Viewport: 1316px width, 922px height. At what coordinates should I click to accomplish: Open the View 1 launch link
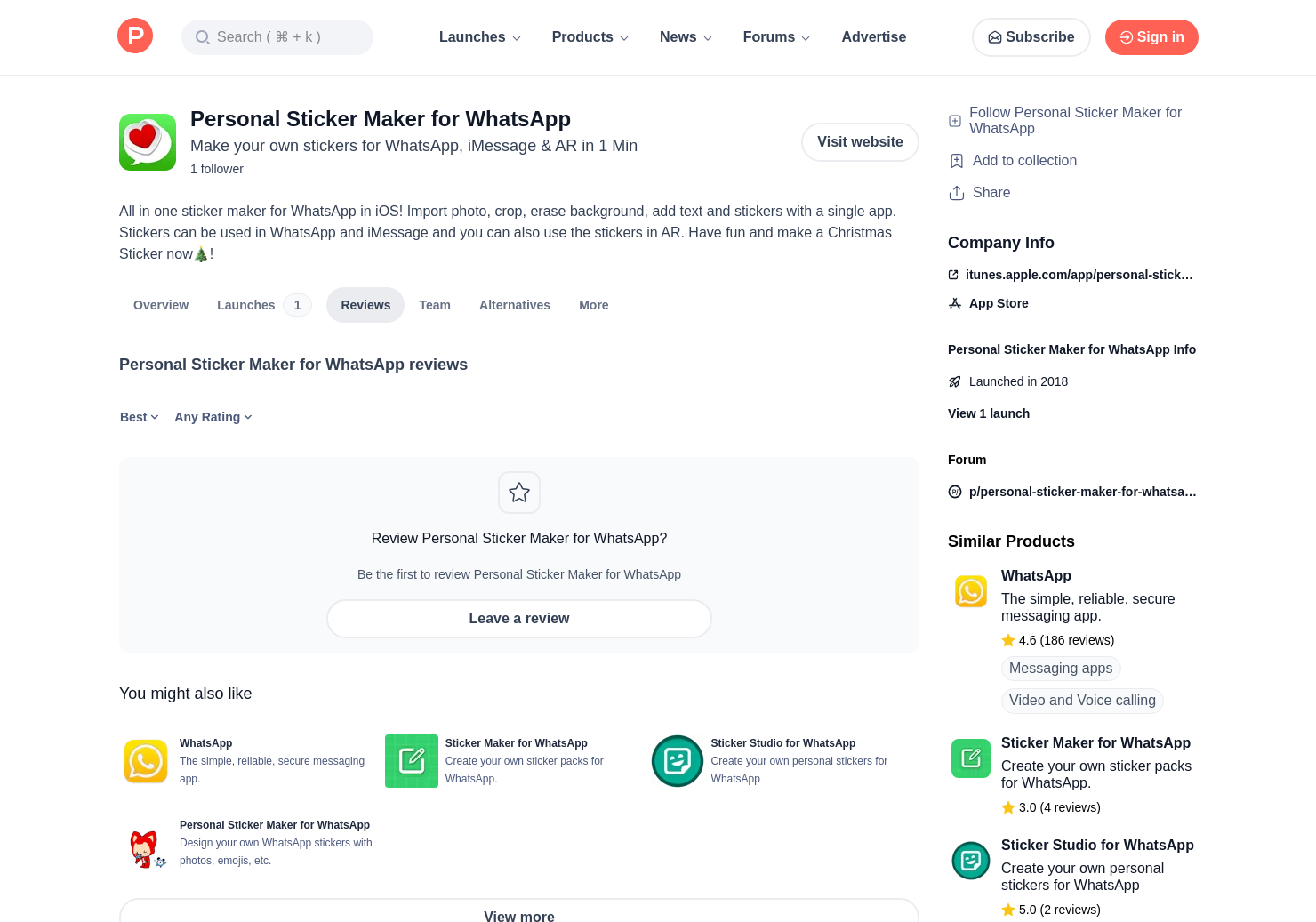[989, 413]
